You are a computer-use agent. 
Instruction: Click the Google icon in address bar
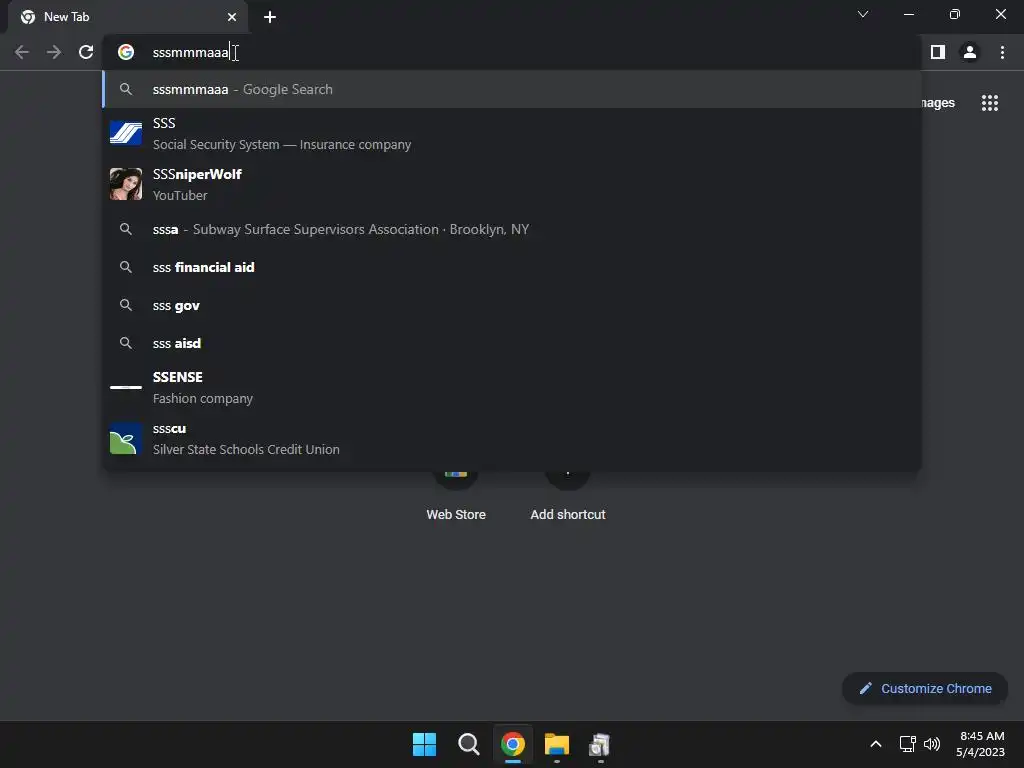(126, 52)
